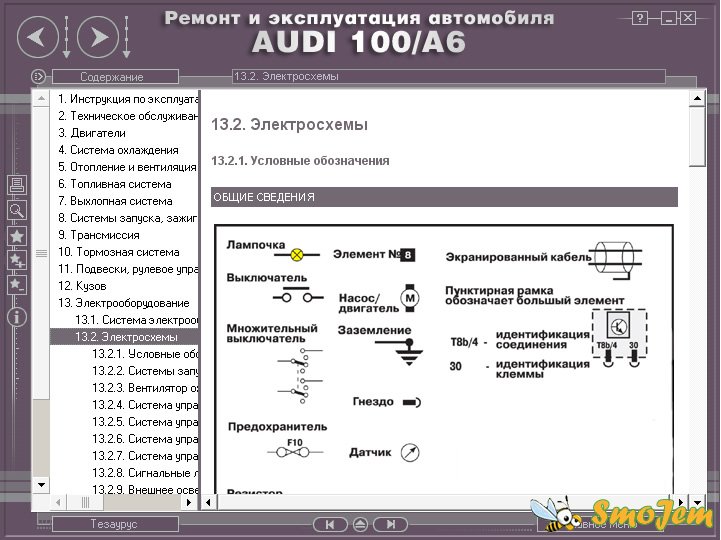Click the eject-style up button at bottom
The width and height of the screenshot is (721, 540).
[x=360, y=524]
